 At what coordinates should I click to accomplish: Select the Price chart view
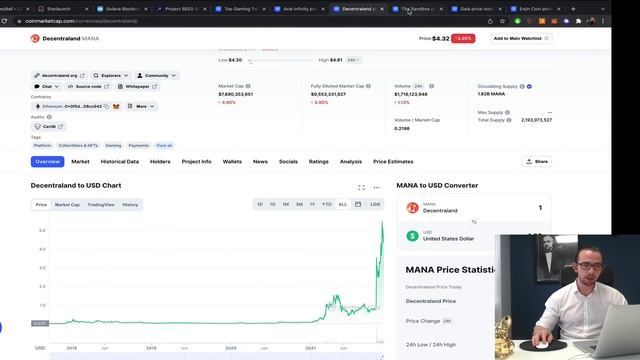point(41,204)
